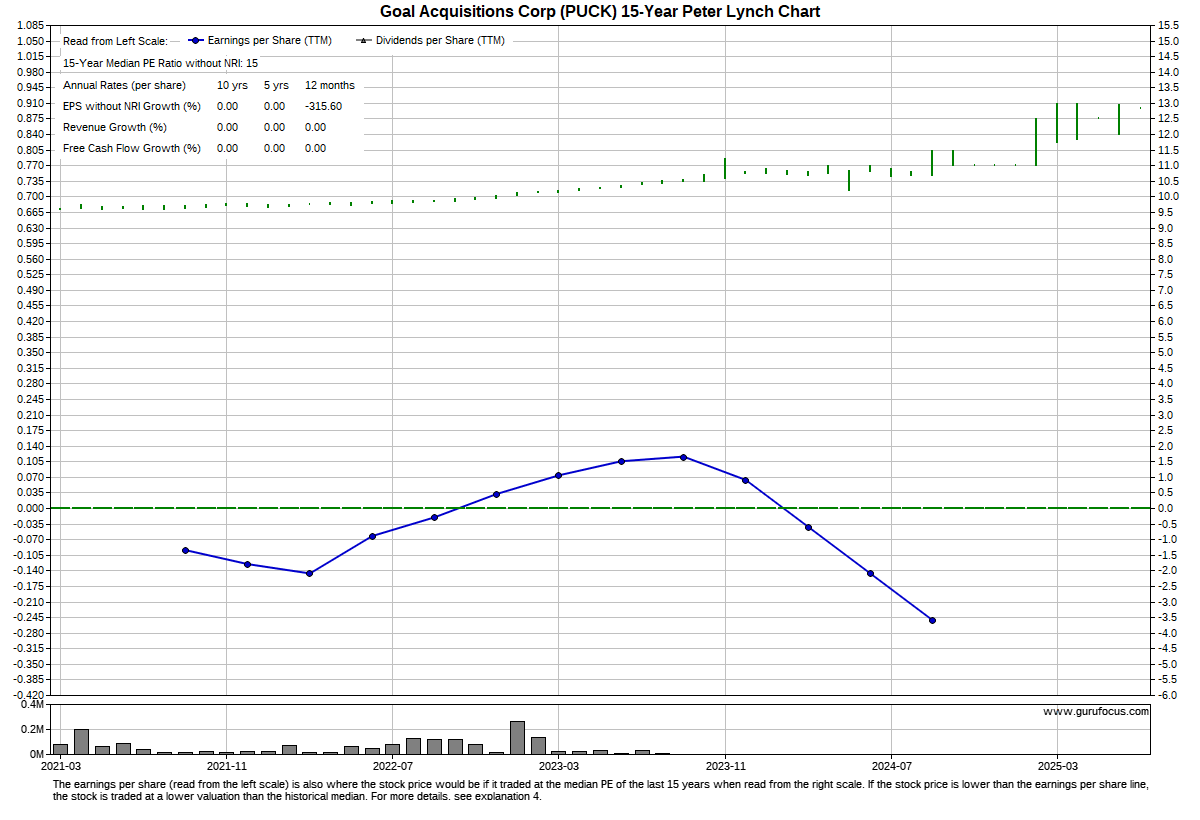Click the left axis value 0.700
This screenshot has width=1200, height=820.
(32, 197)
